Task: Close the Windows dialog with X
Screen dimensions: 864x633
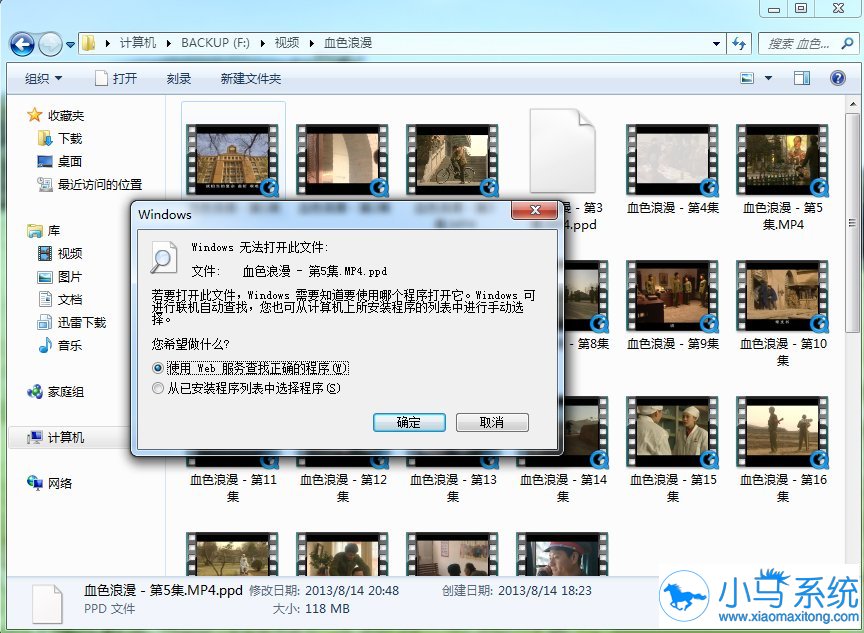Action: (534, 210)
